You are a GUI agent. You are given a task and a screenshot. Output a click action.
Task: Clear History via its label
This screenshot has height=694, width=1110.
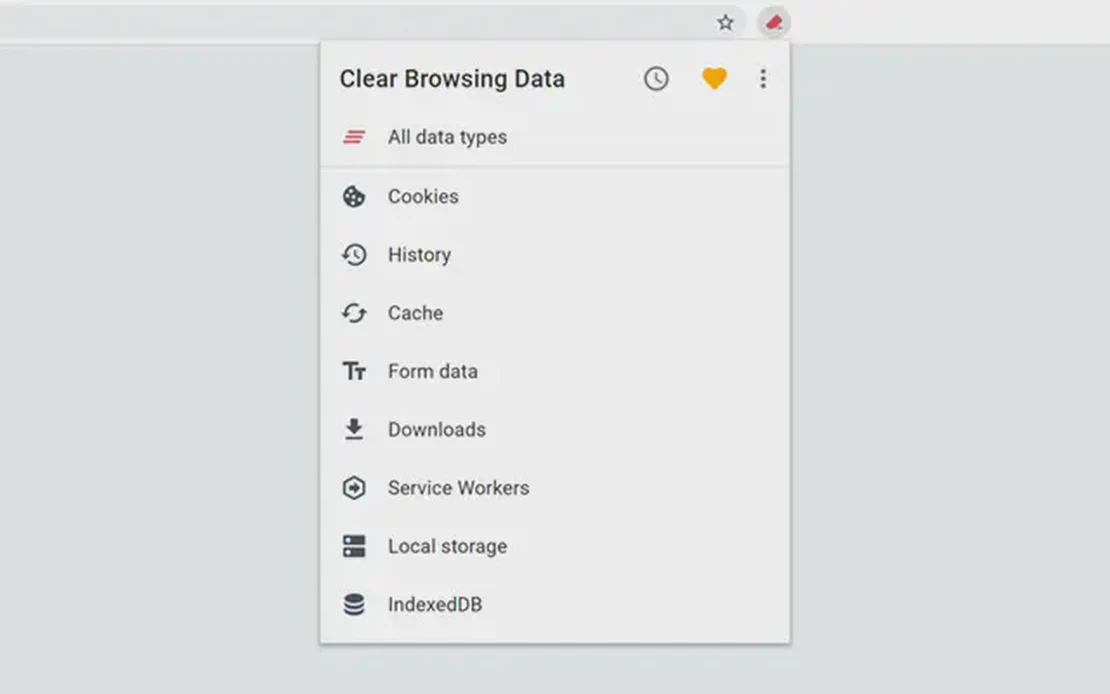coord(419,255)
